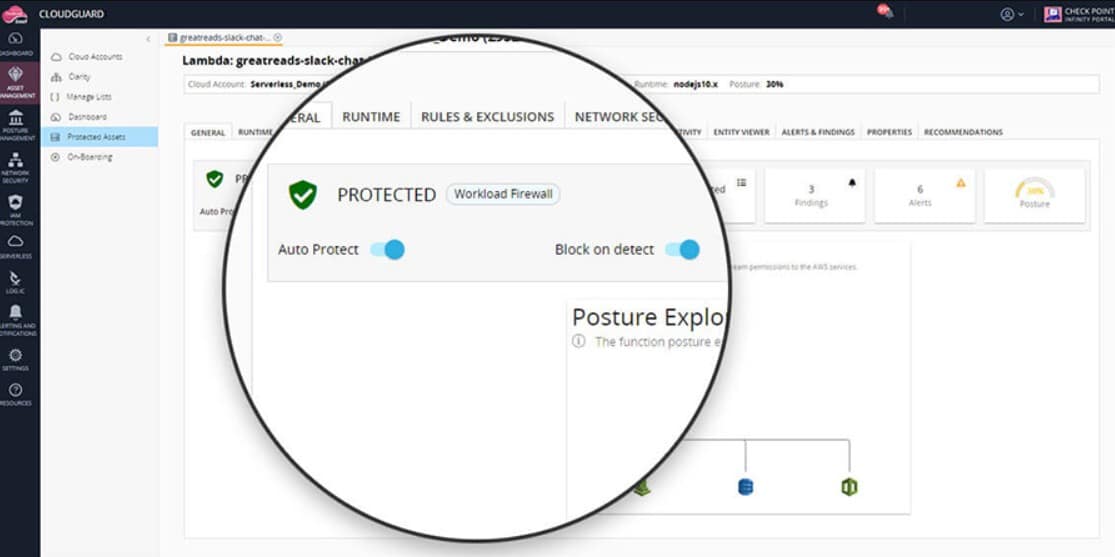
Task: Click the Runtime value nodejs10.x
Action: [695, 84]
